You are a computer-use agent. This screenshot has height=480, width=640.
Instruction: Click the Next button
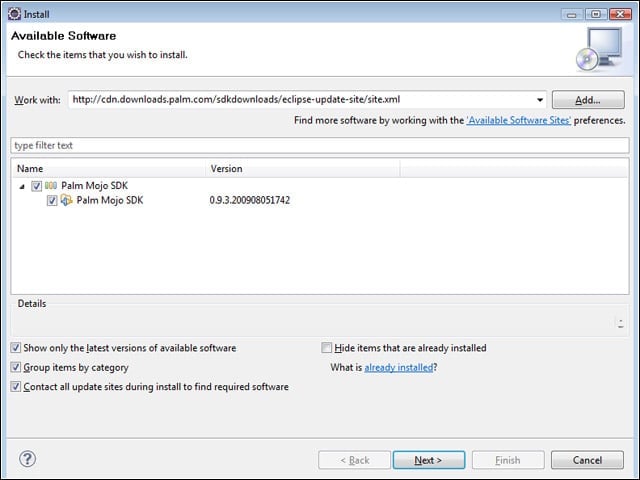coord(429,460)
